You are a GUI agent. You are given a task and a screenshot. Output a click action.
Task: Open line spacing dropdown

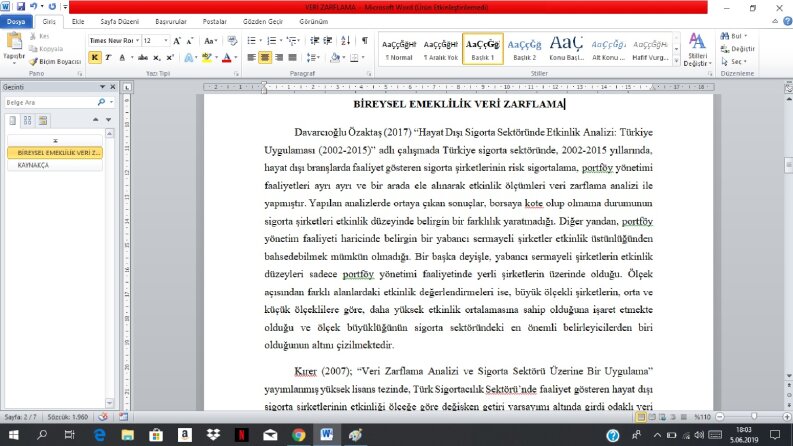click(313, 58)
